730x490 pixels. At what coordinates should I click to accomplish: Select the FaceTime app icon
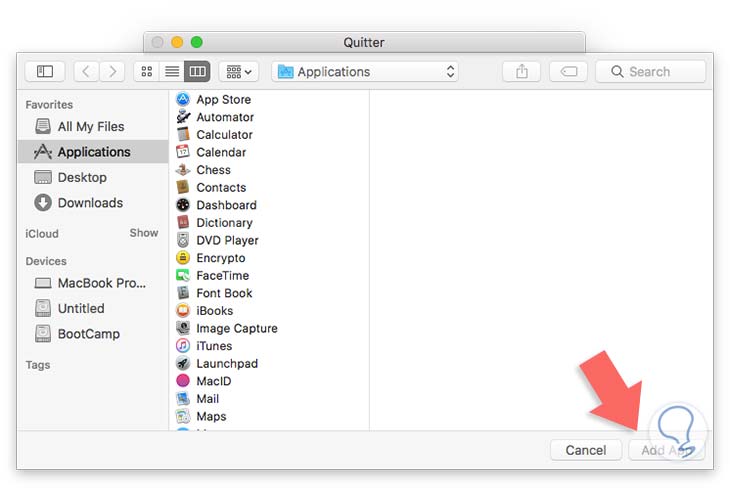coord(183,275)
